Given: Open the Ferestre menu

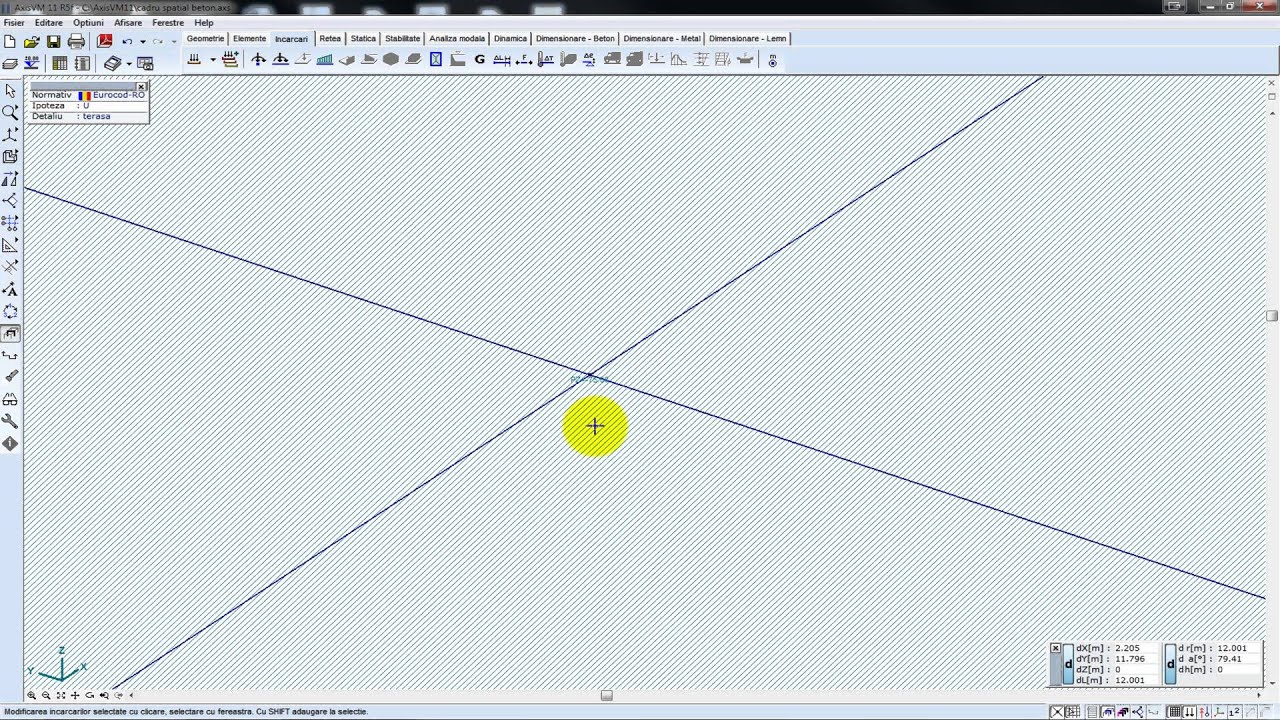Looking at the screenshot, I should coord(168,22).
